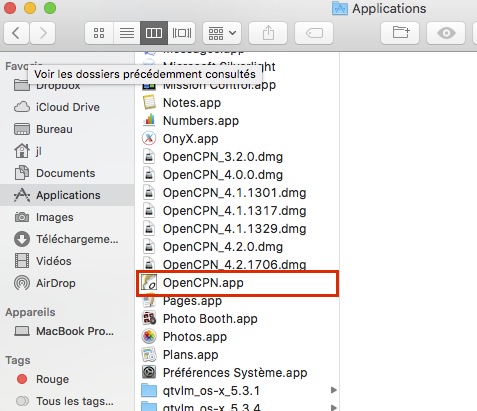Expand the qtvlm_os-x_5.3.1 folder arrow
The width and height of the screenshot is (477, 411).
click(333, 390)
